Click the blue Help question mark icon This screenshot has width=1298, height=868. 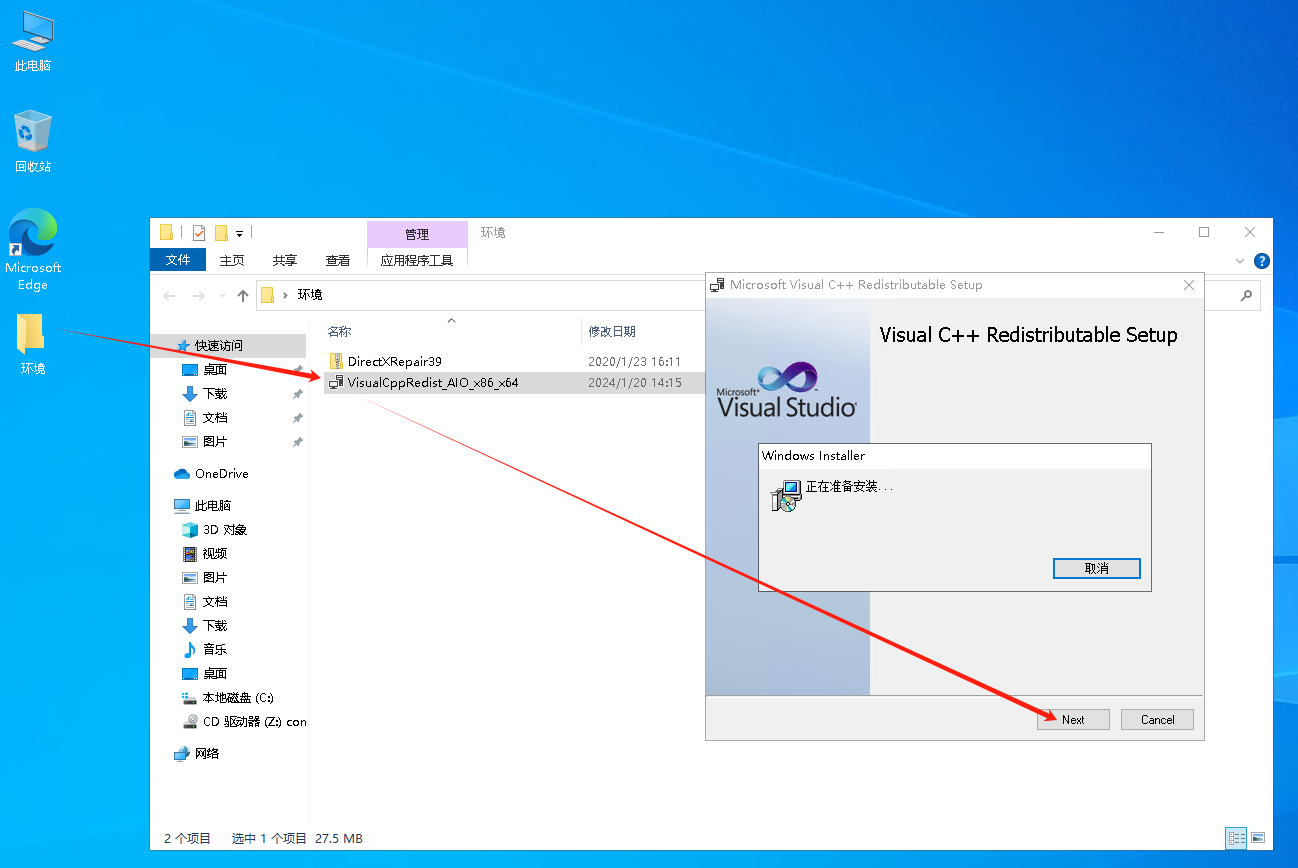click(x=1262, y=261)
